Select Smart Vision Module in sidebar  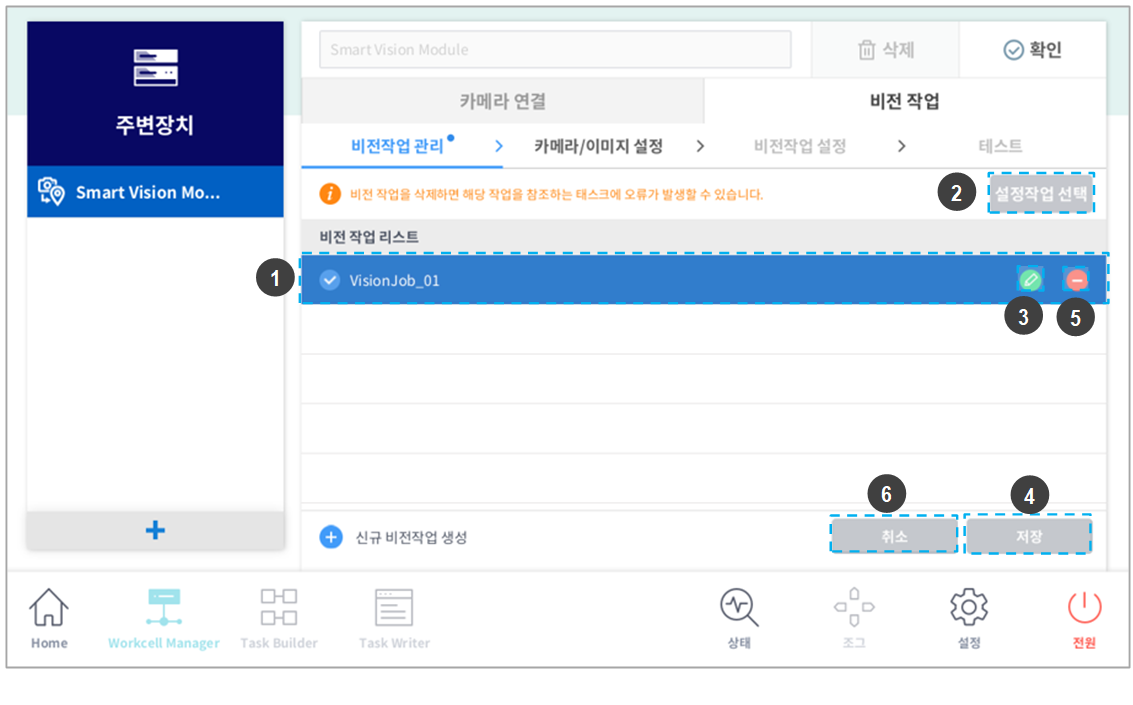[155, 192]
